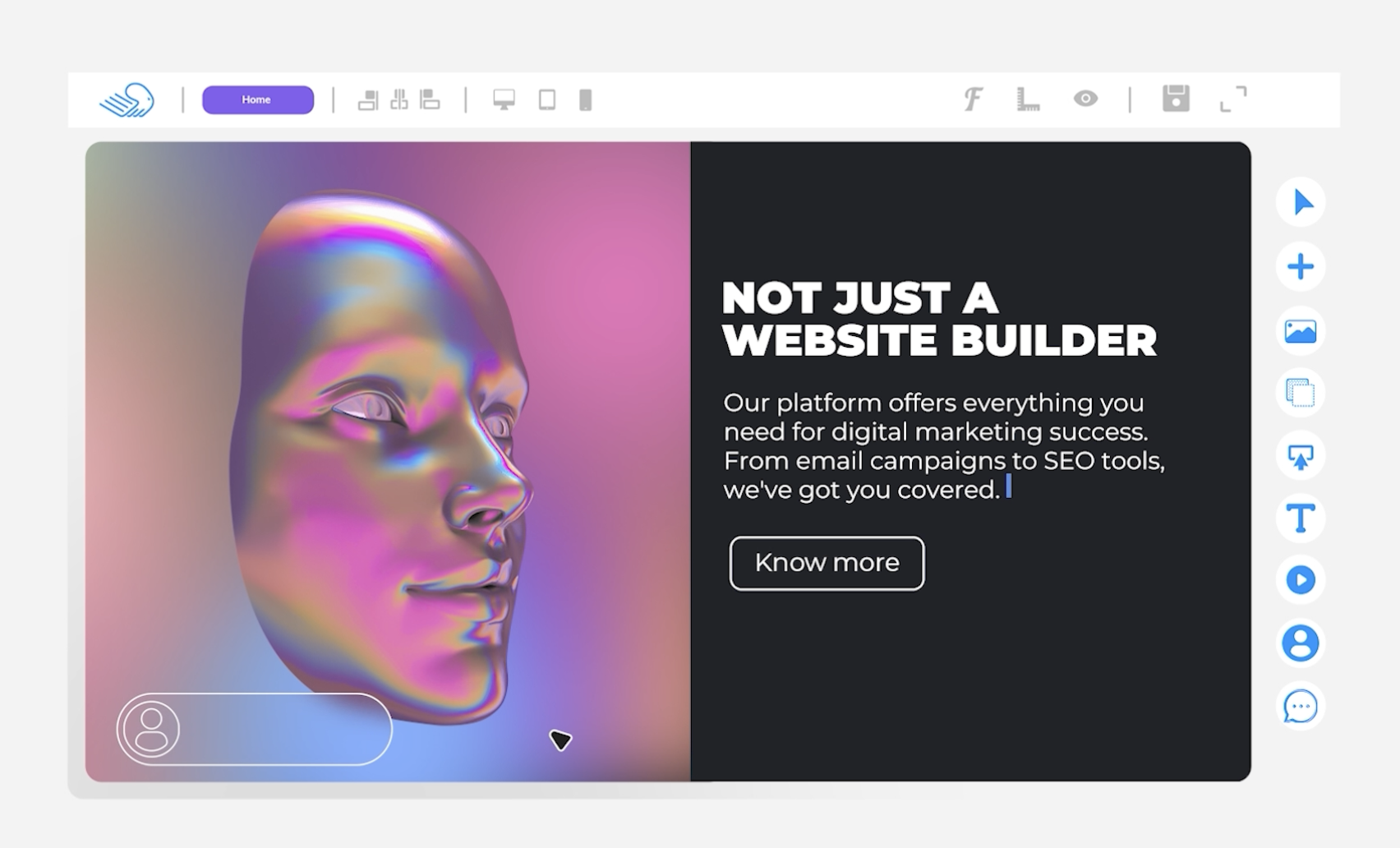Click the ruler icon in toolbar
The image size is (1400, 848).
click(1028, 99)
